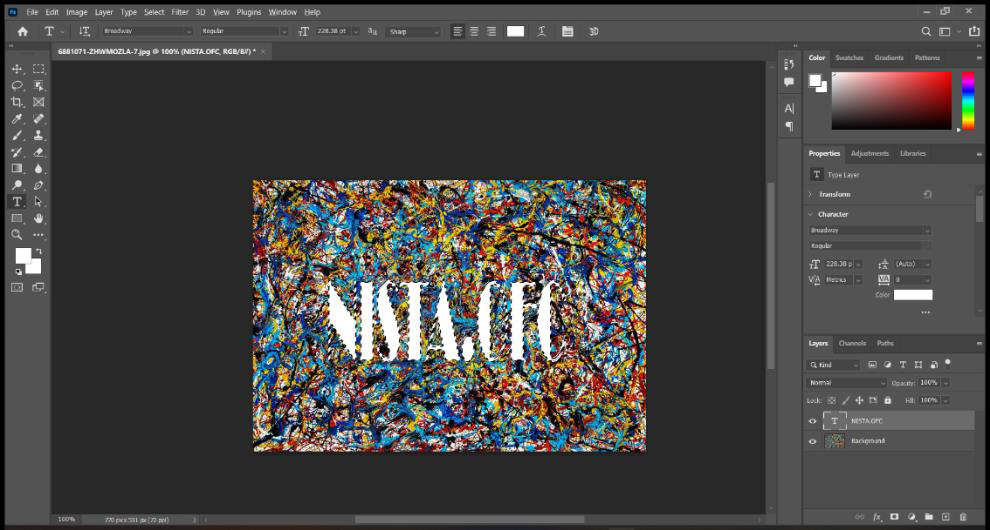The image size is (990, 530).
Task: Select the Eraser tool
Action: tap(39, 152)
